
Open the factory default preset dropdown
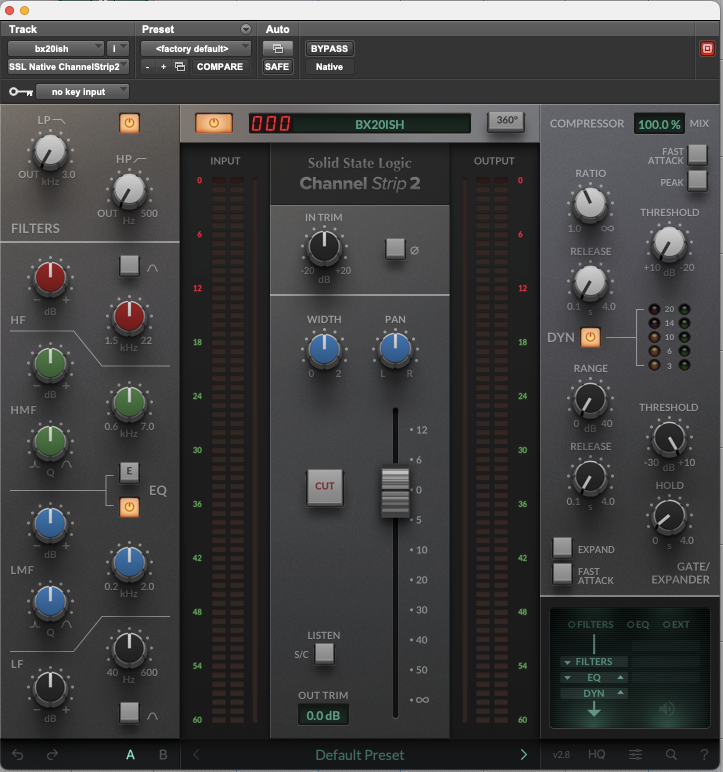[x=196, y=49]
